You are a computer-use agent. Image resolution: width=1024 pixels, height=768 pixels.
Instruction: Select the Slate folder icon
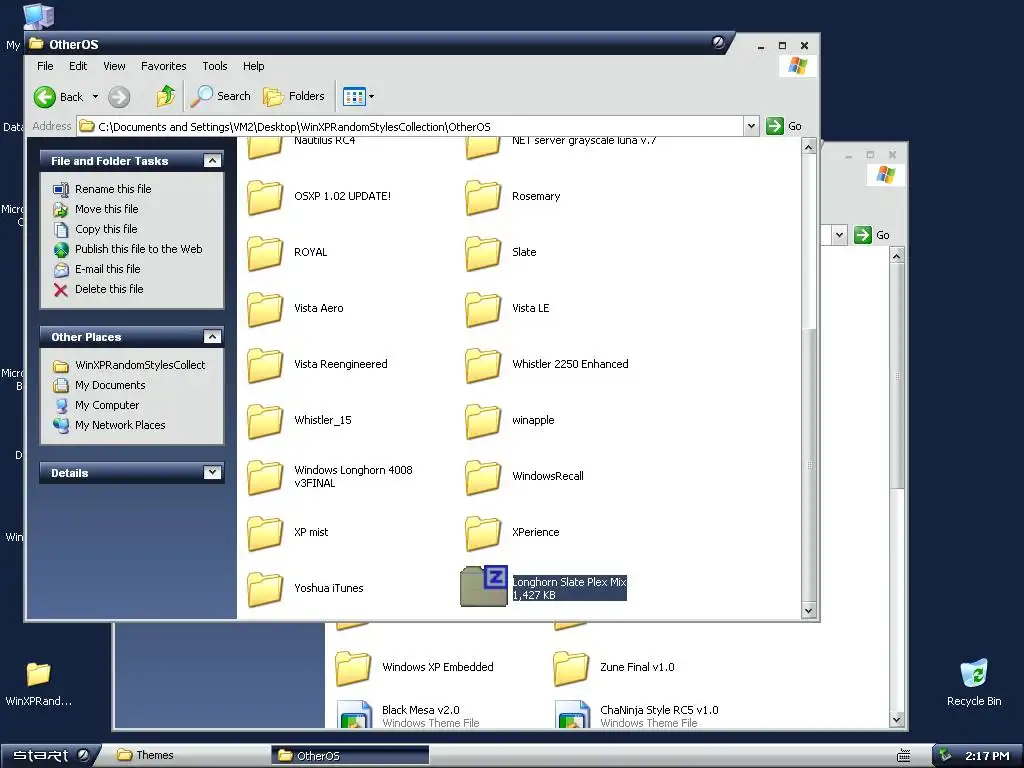pos(483,253)
